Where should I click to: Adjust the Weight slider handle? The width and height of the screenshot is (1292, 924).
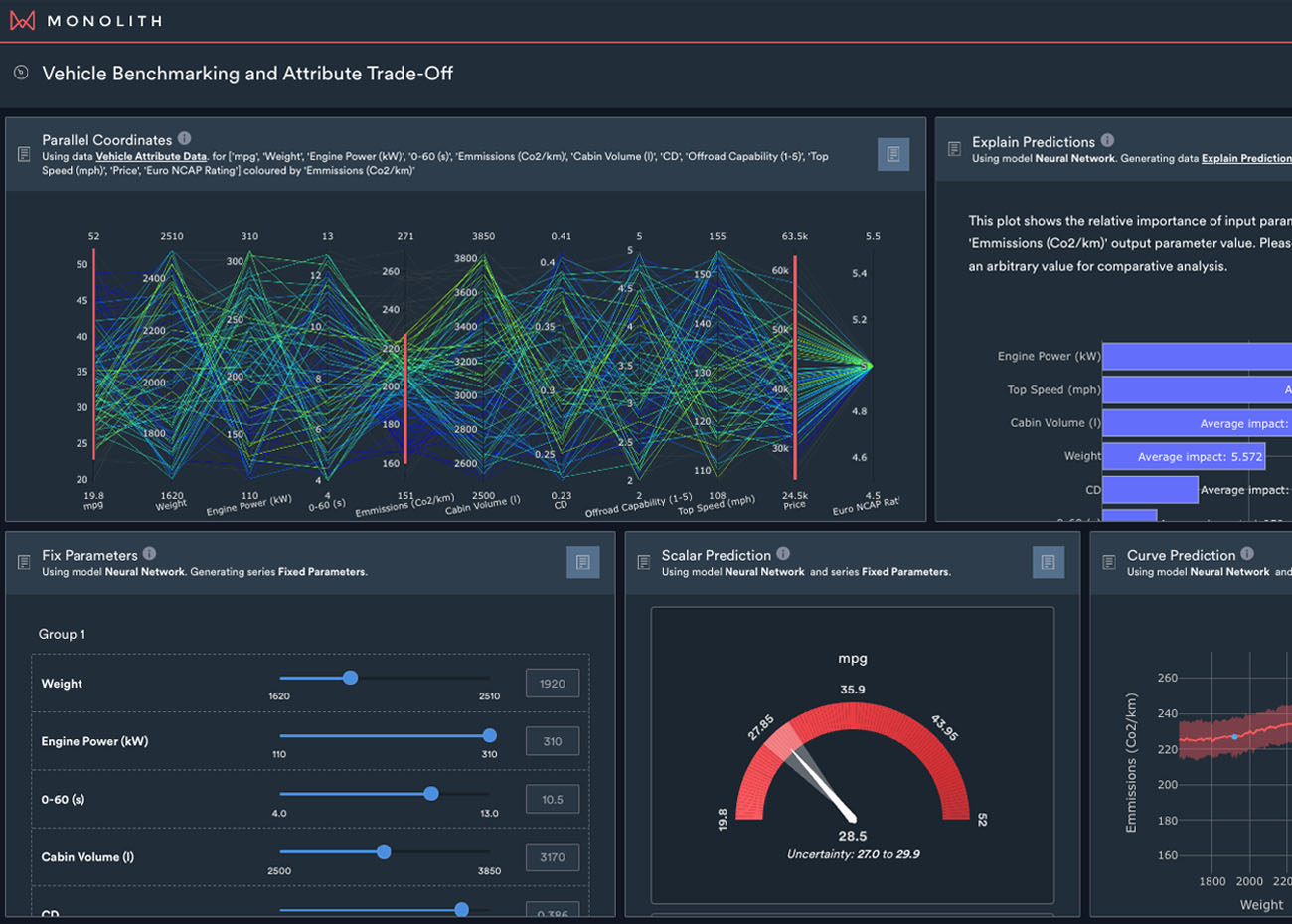350,678
